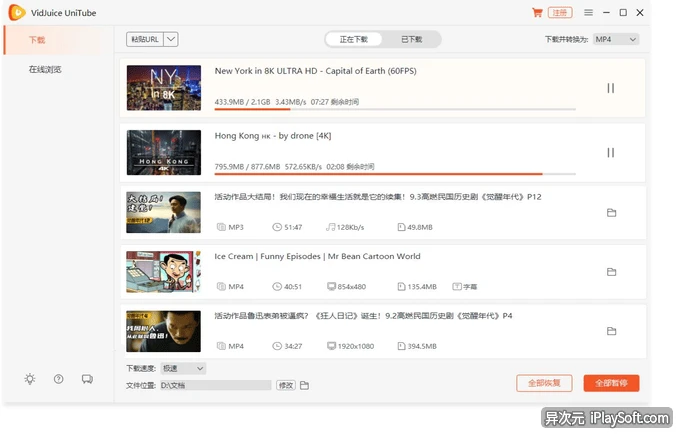680x436 pixels.
Task: Click the VidJuice UniTube logo
Action: coord(16,13)
